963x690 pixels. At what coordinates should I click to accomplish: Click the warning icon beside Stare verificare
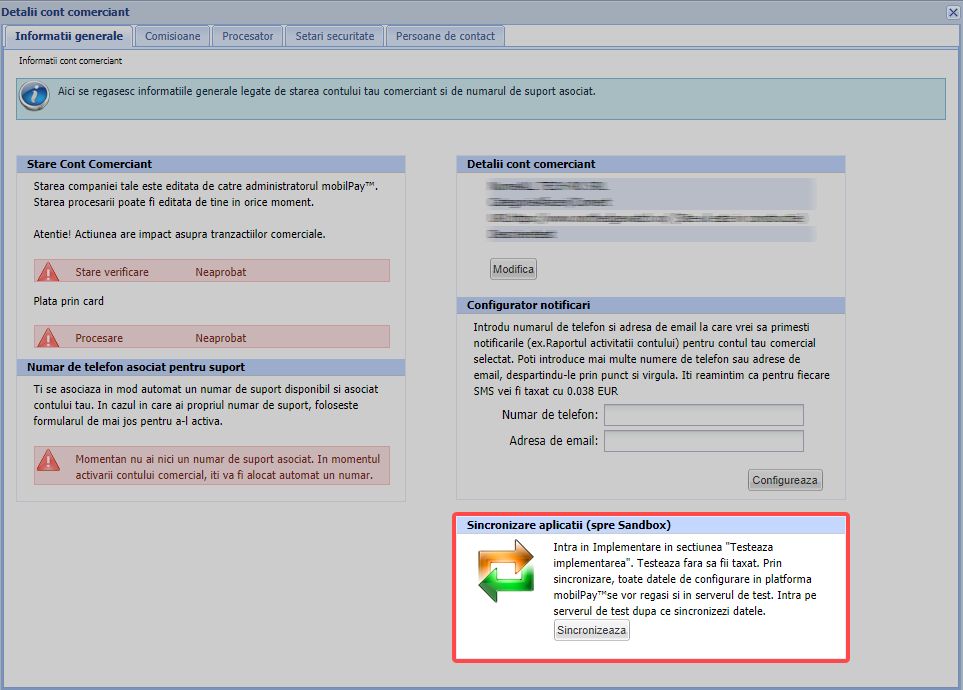pos(48,271)
